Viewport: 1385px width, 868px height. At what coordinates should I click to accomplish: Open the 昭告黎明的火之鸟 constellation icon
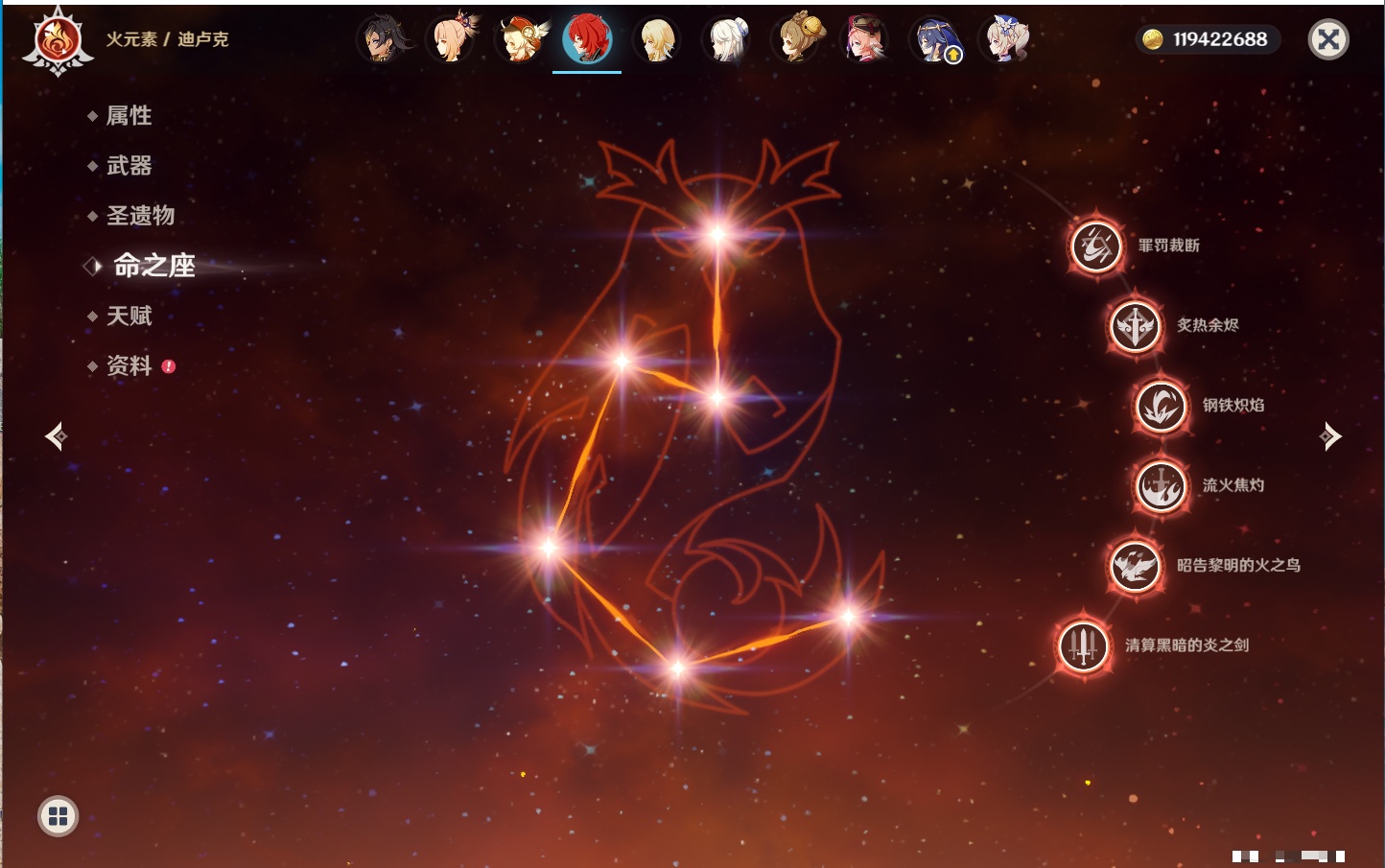1136,566
